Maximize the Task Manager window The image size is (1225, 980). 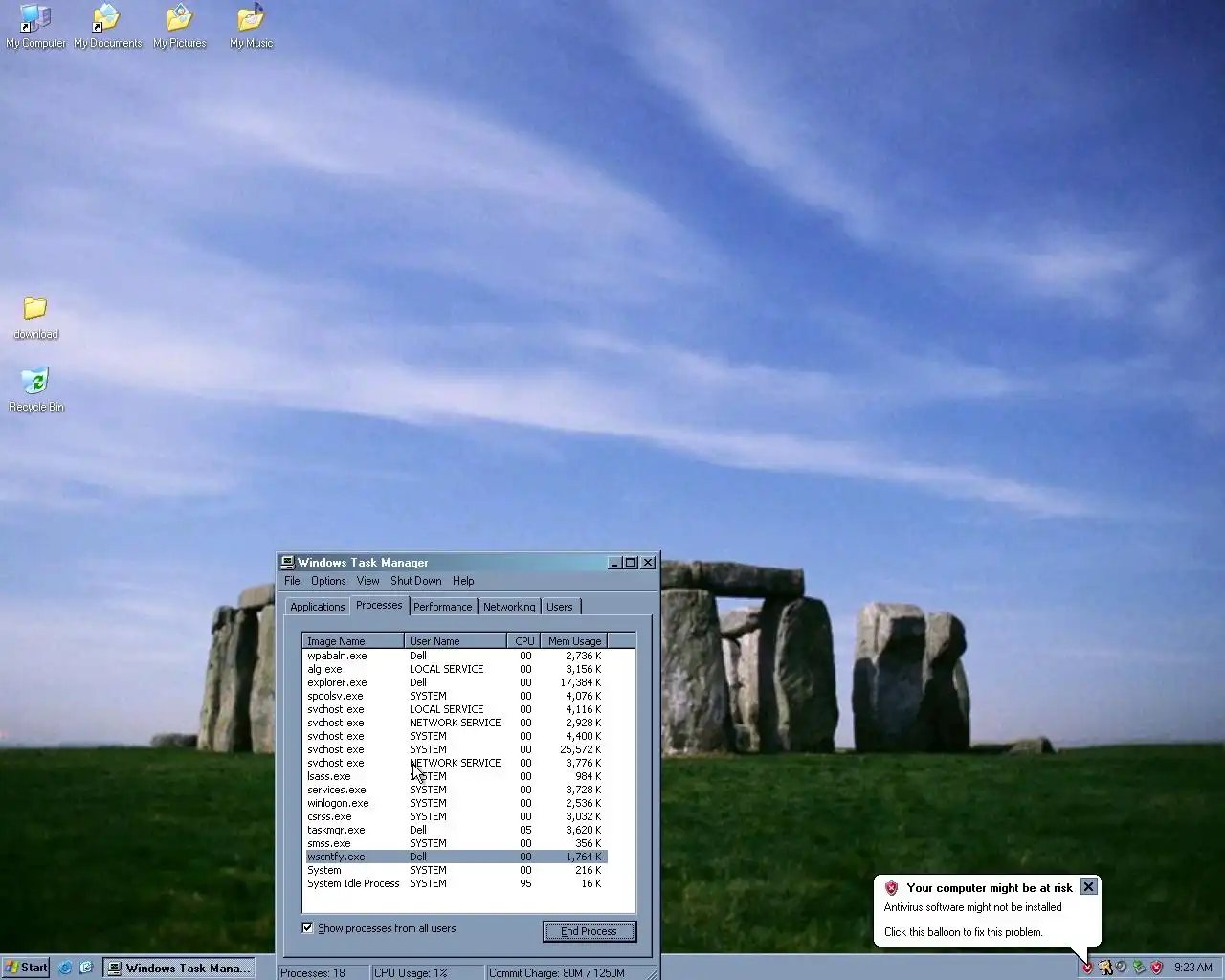[x=631, y=563]
